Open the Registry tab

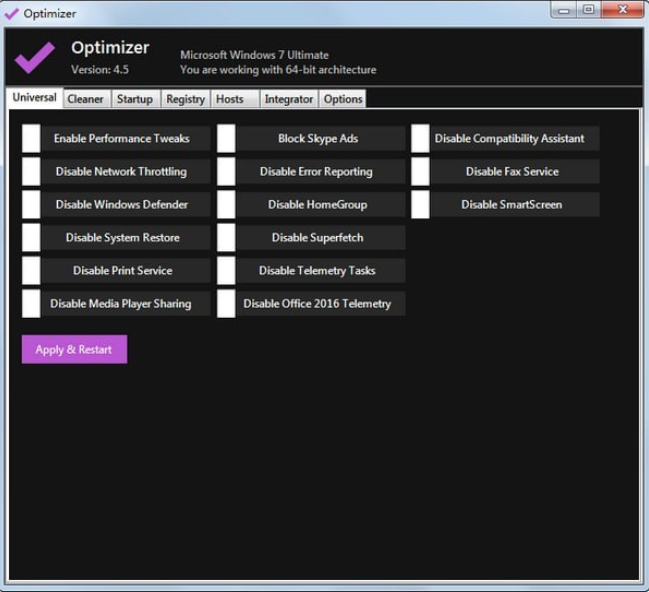tap(185, 99)
